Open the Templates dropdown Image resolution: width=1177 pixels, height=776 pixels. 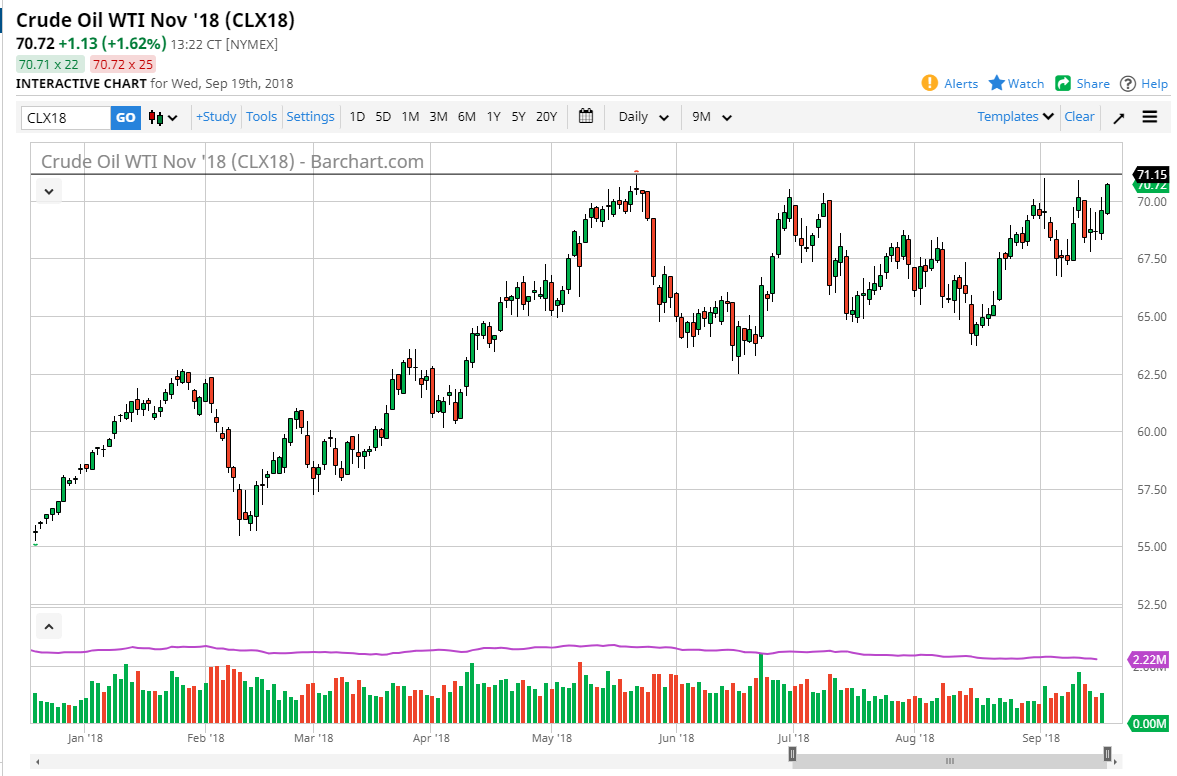pyautogui.click(x=1013, y=117)
